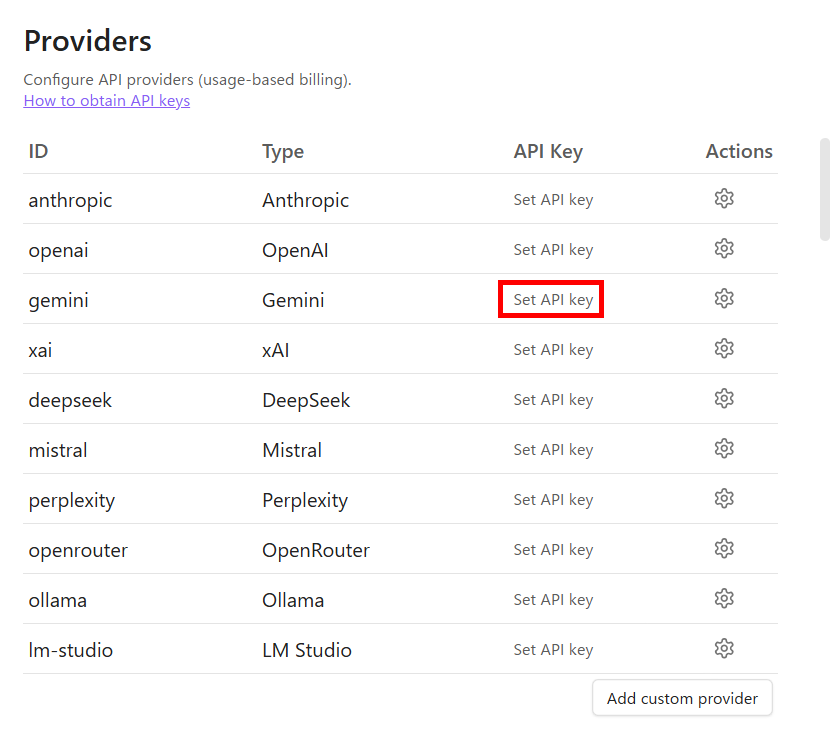Click the Configure API providers description text
The height and width of the screenshot is (747, 830).
tap(187, 80)
